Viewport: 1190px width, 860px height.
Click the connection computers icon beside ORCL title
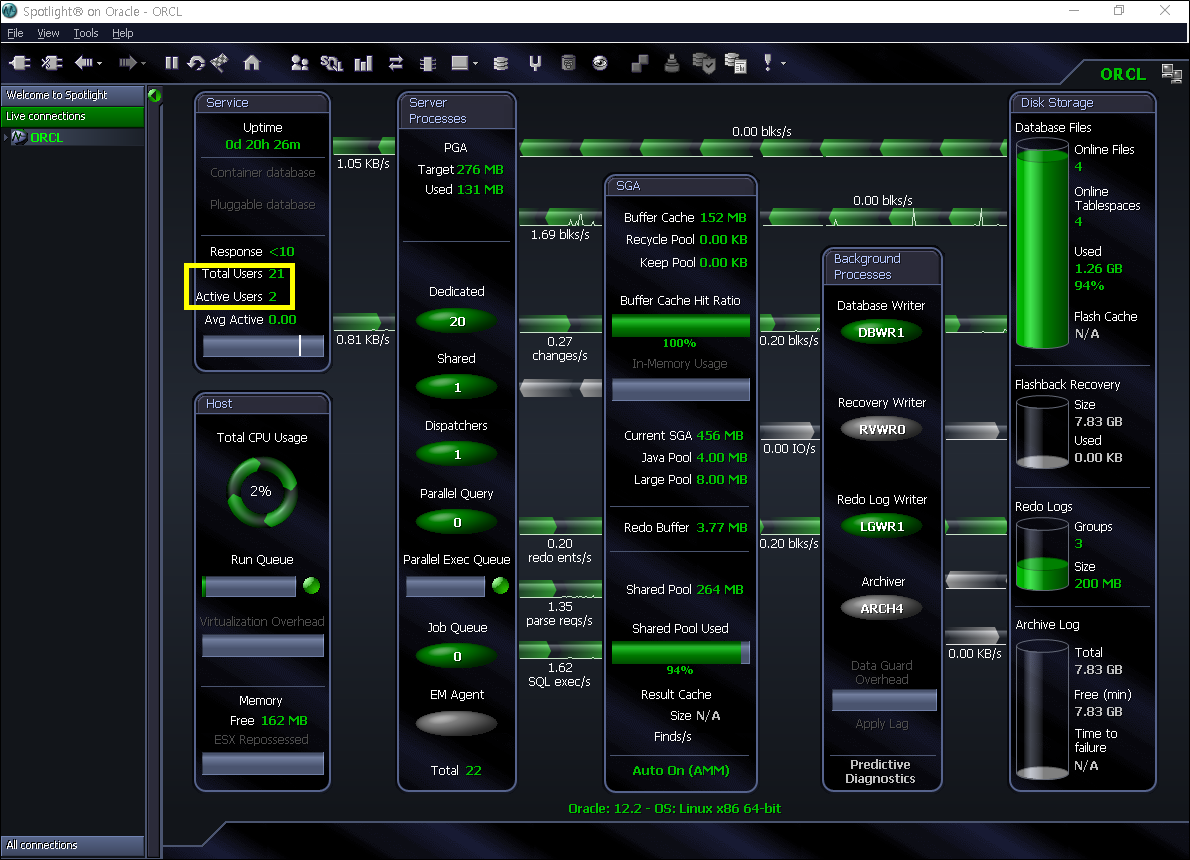(1171, 74)
